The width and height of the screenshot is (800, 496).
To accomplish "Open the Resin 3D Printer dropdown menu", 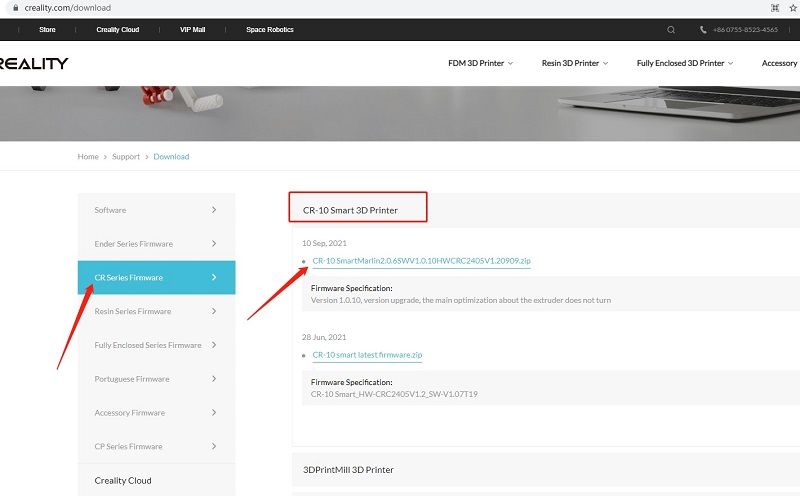I will pos(576,63).
